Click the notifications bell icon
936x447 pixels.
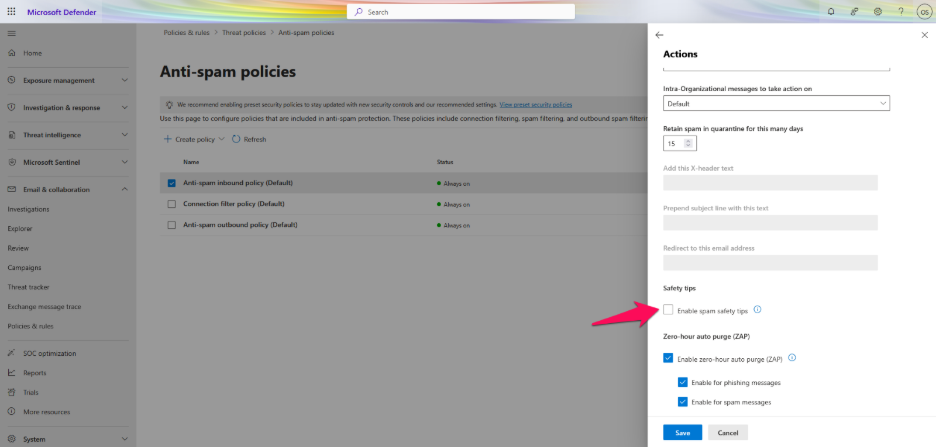pyautogui.click(x=831, y=11)
